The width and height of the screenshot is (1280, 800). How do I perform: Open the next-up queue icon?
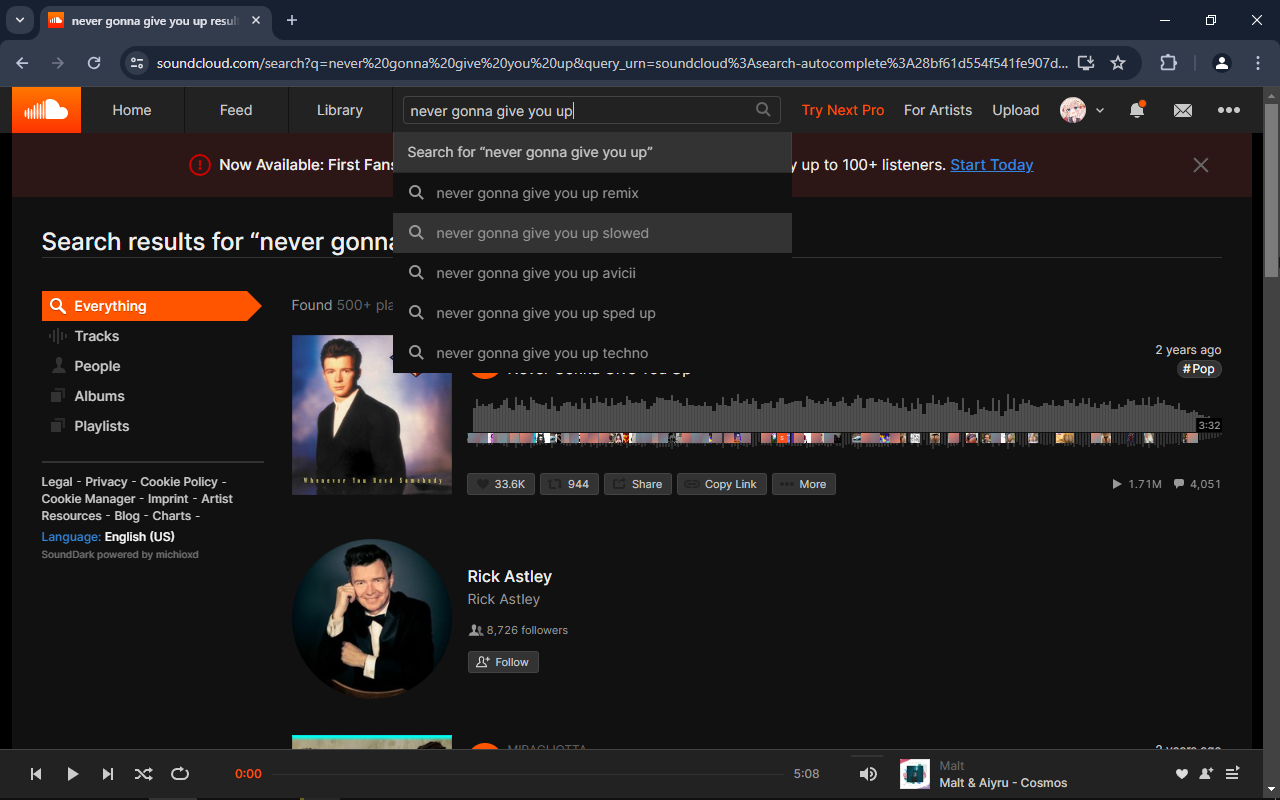click(1232, 774)
